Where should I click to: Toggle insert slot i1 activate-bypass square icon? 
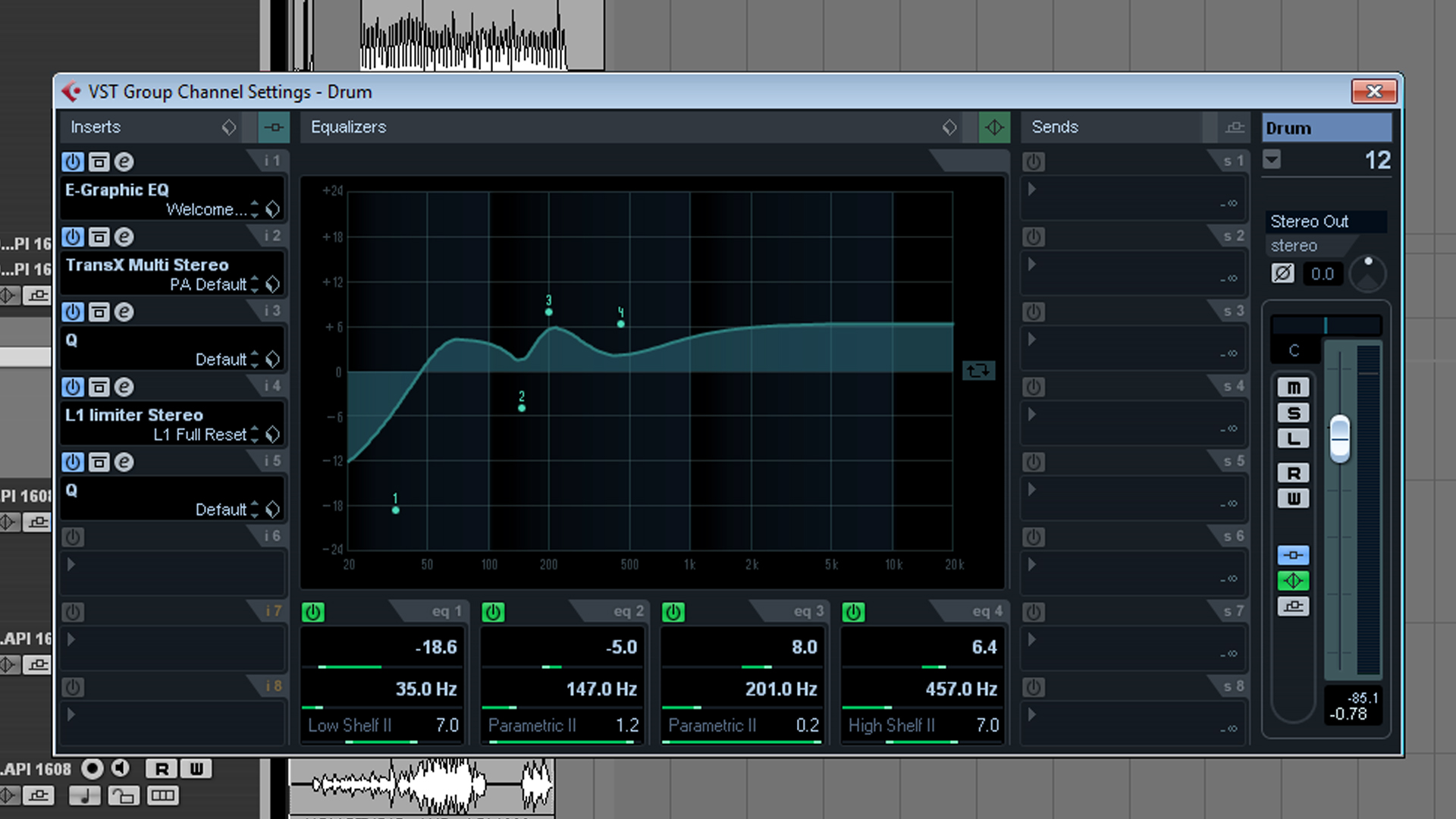pyautogui.click(x=99, y=162)
